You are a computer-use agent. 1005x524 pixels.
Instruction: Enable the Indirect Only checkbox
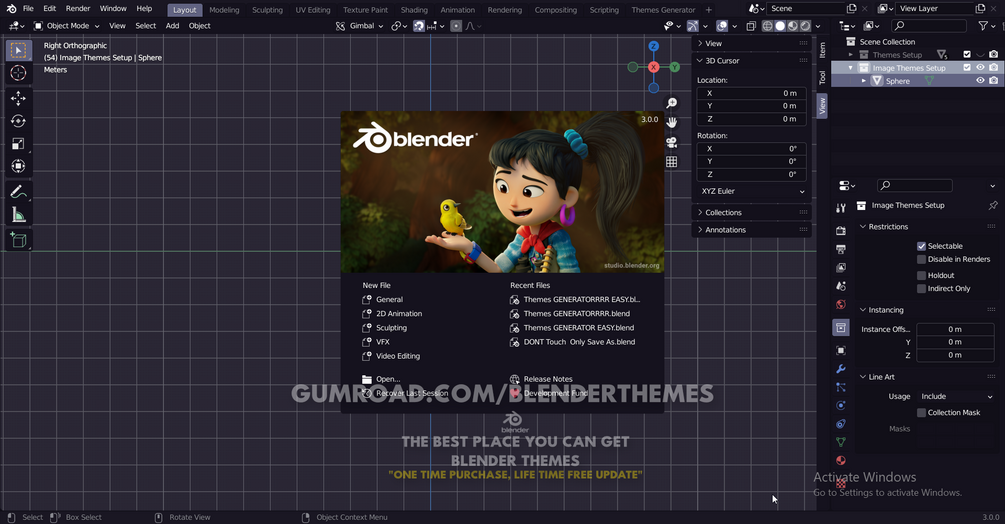pos(921,289)
